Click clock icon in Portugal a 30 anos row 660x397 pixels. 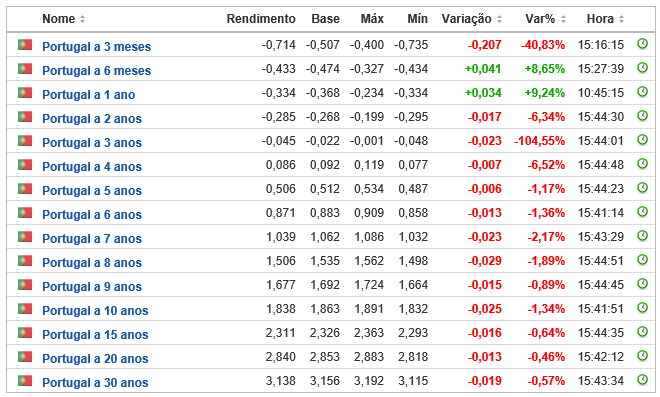coord(642,379)
